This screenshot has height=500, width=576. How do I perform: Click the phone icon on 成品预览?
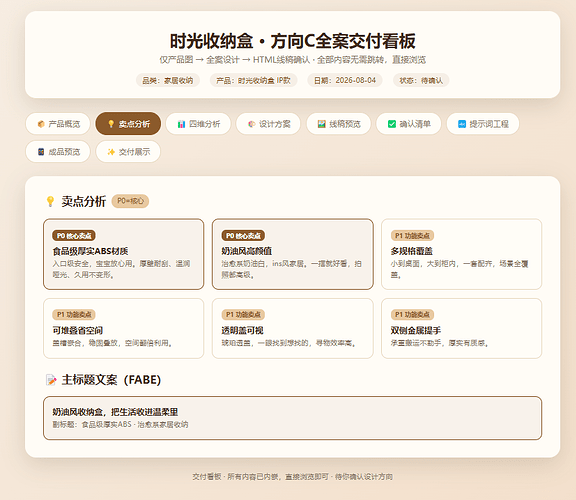pyautogui.click(x=41, y=152)
